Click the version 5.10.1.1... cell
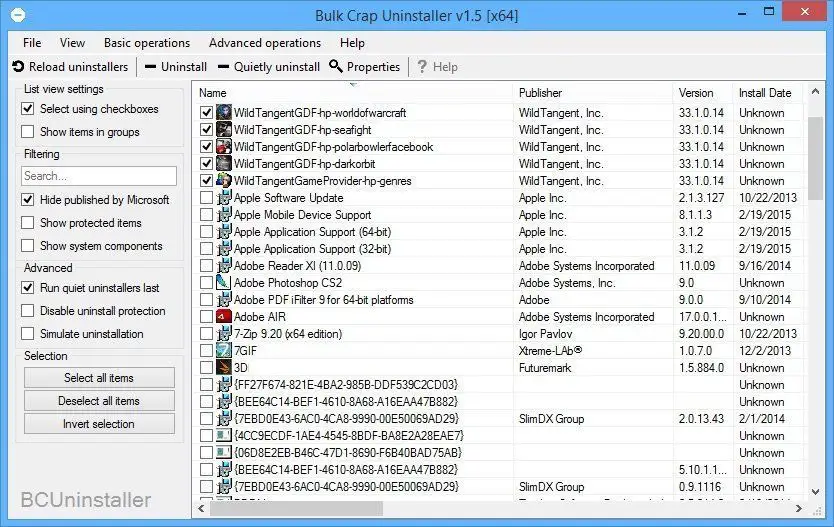This screenshot has height=527, width=834. click(703, 470)
